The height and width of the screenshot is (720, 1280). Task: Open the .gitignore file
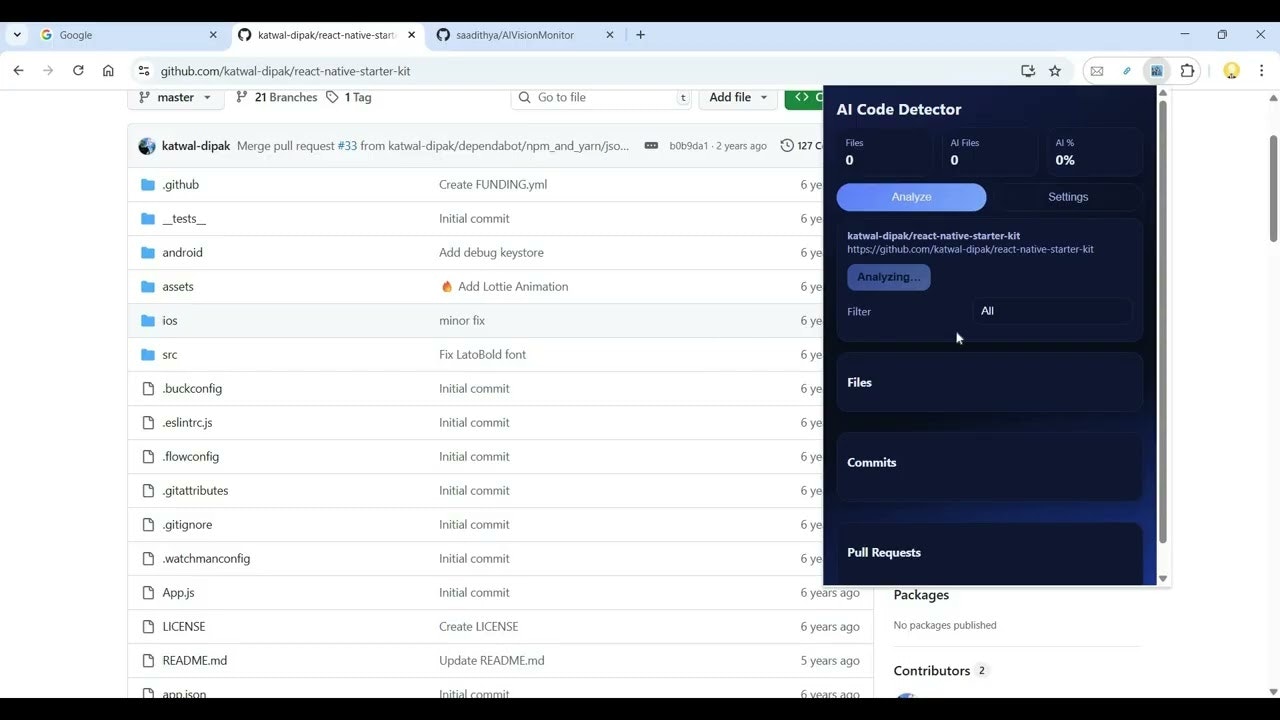187,524
